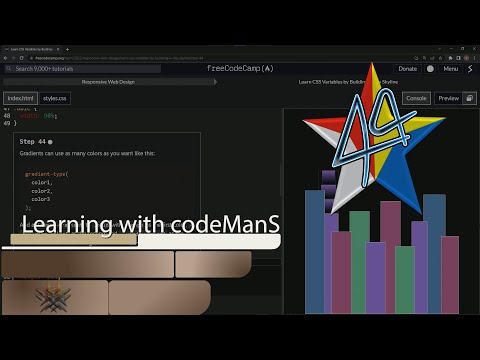Click the Donate button
480x360 pixels.
408,69
